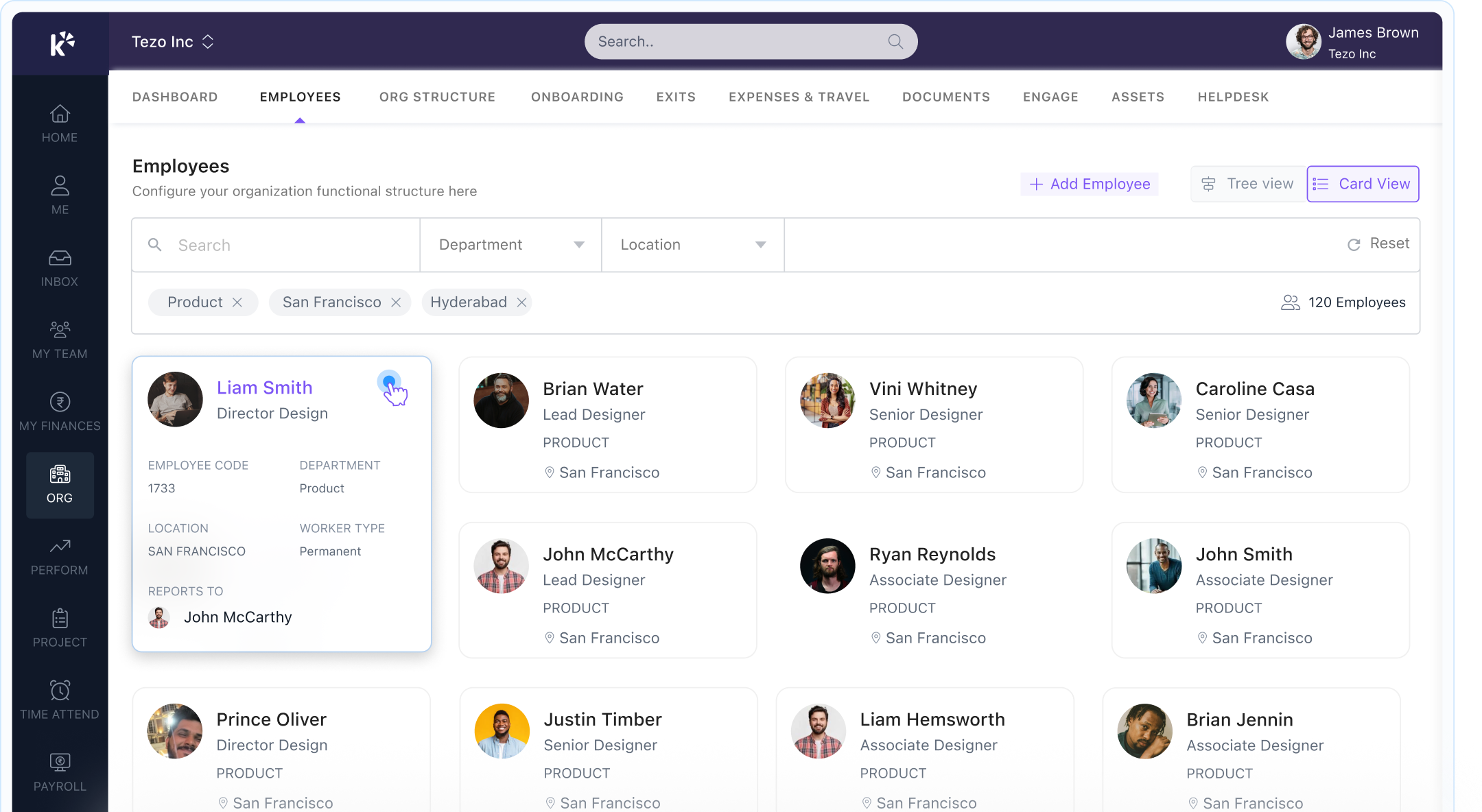Screen dimensions: 1482x812
Task: Open the Inbox sidebar icon
Action: (x=60, y=259)
